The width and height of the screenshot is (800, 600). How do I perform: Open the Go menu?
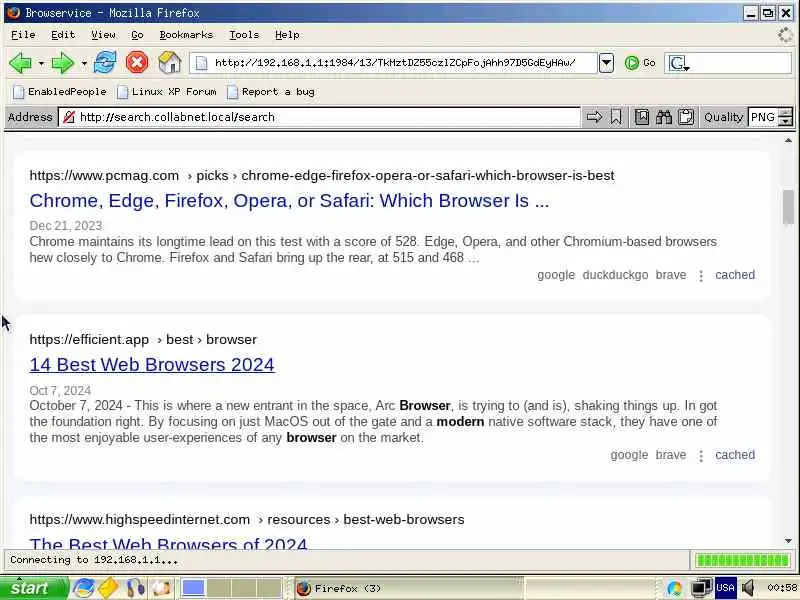pos(137,35)
